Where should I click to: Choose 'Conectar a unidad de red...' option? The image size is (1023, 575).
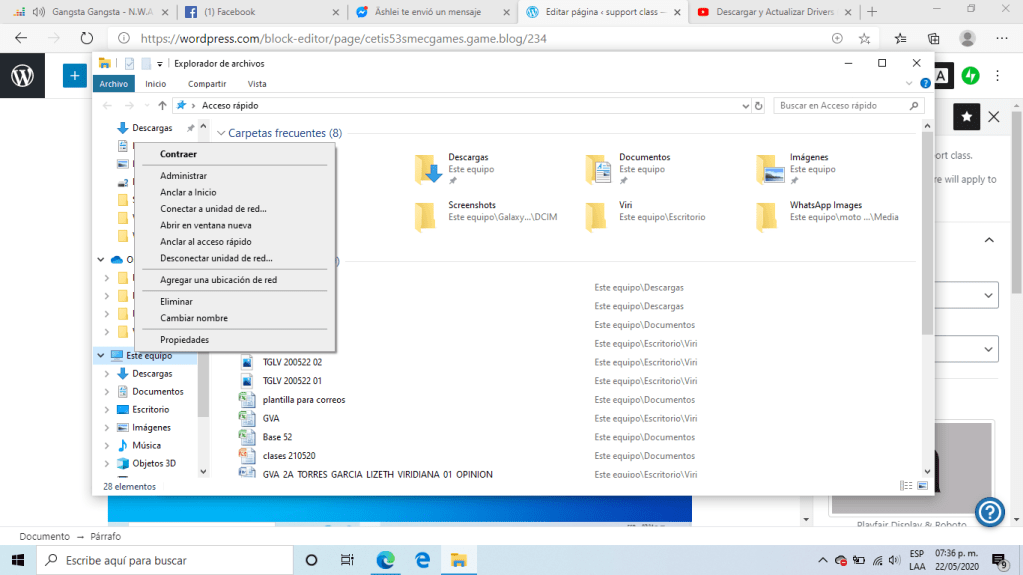point(213,209)
